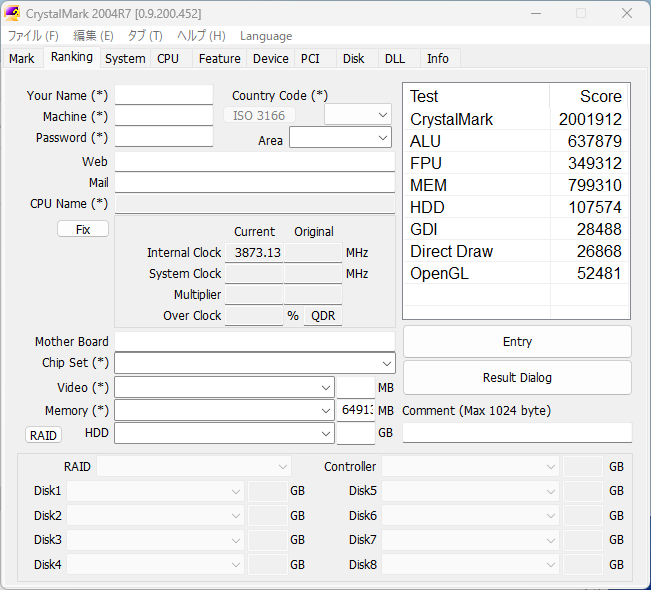The width and height of the screenshot is (651, 590).
Task: Open the Language menu
Action: pos(266,36)
